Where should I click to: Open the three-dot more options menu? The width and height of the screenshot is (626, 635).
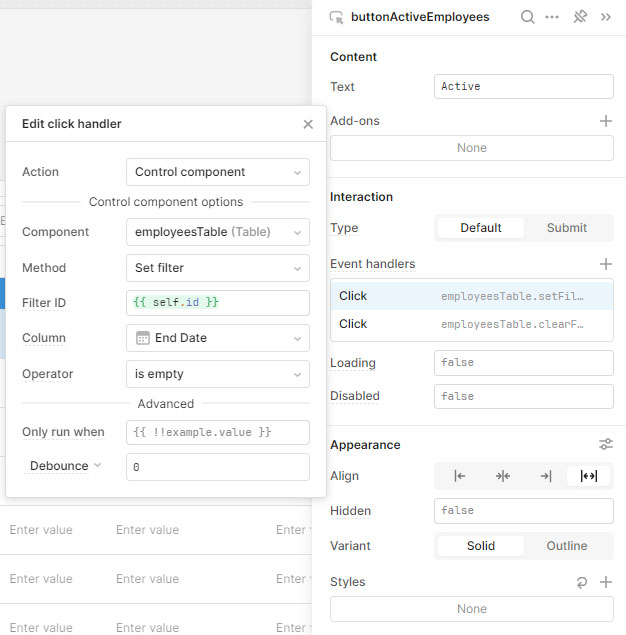click(552, 17)
